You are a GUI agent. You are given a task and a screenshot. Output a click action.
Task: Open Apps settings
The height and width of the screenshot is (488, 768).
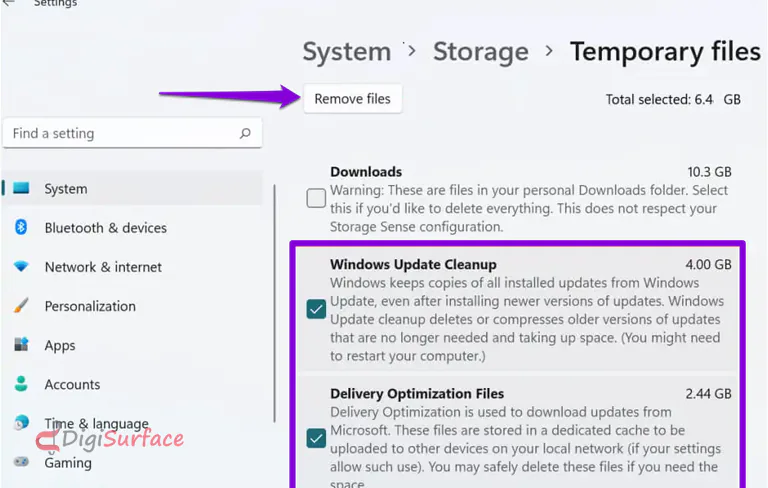[60, 345]
